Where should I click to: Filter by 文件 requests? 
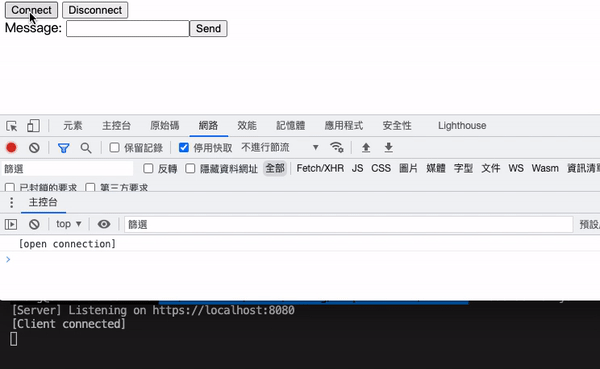click(491, 168)
